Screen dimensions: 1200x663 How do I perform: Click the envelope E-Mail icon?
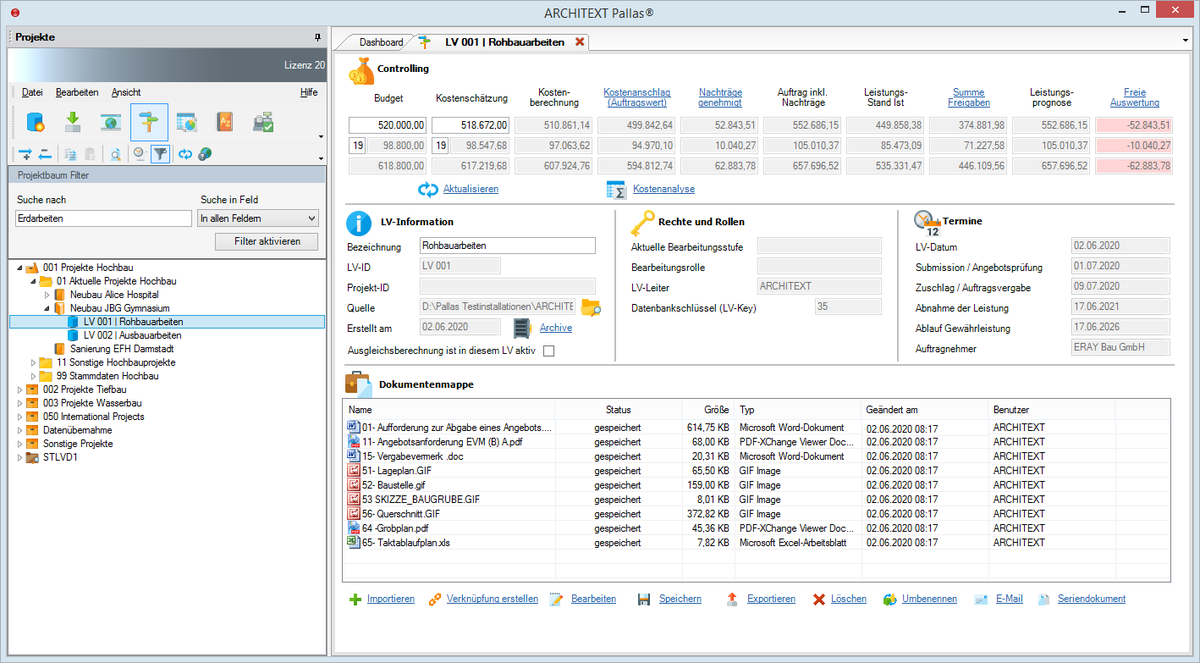[981, 599]
